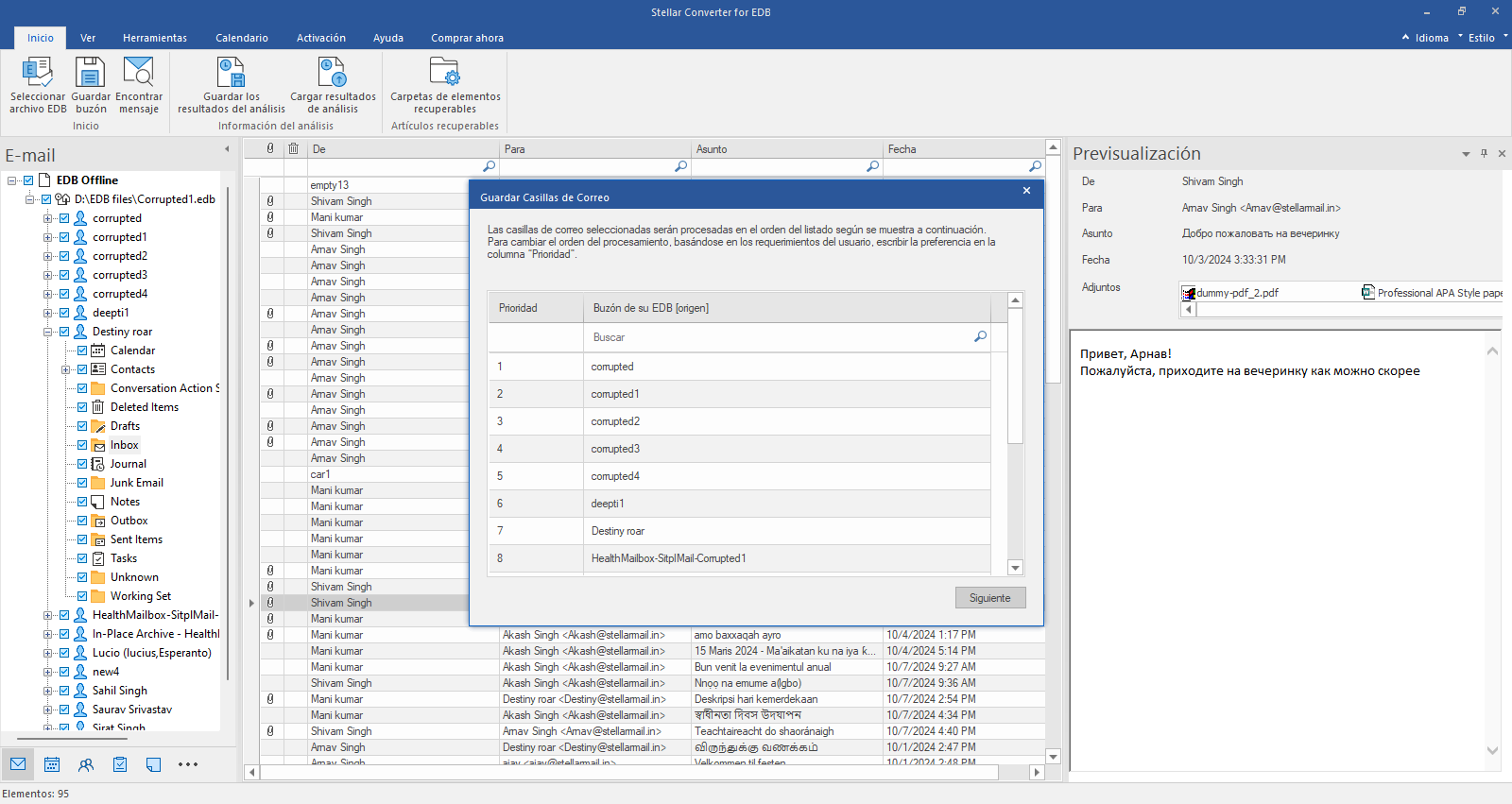Collapse the E-mail panel arrow
Viewport: 1512px width, 804px height.
(x=227, y=149)
